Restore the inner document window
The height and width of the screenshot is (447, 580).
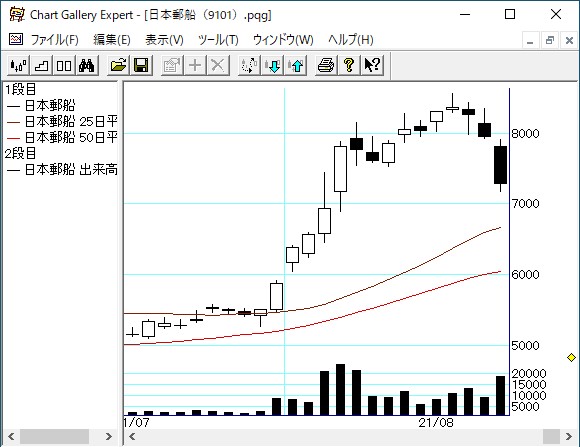click(x=550, y=40)
